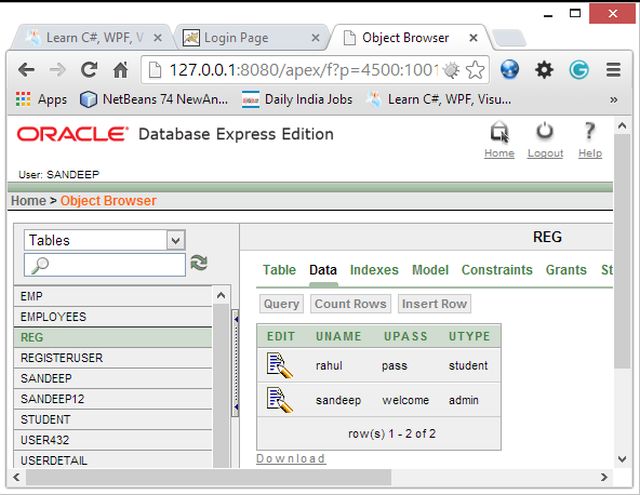The image size is (640, 495).
Task: Click the Home text link under icon
Action: pos(499,153)
